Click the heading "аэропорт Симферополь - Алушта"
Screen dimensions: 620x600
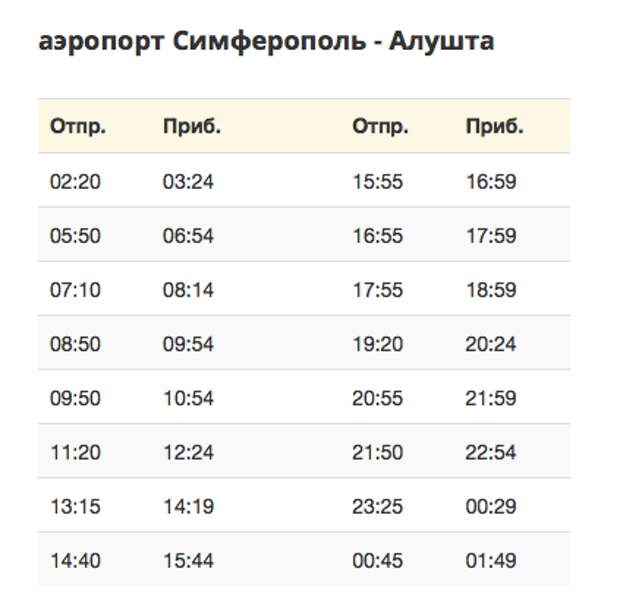pos(265,43)
